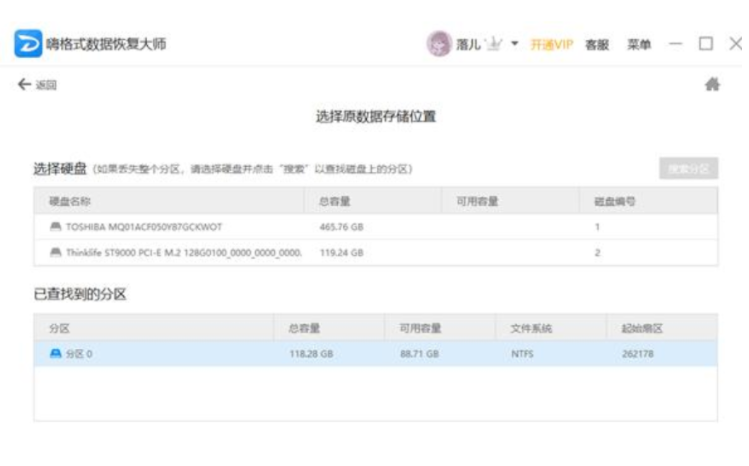Click the 开通VIP link
This screenshot has height=466, width=749.
pyautogui.click(x=549, y=45)
